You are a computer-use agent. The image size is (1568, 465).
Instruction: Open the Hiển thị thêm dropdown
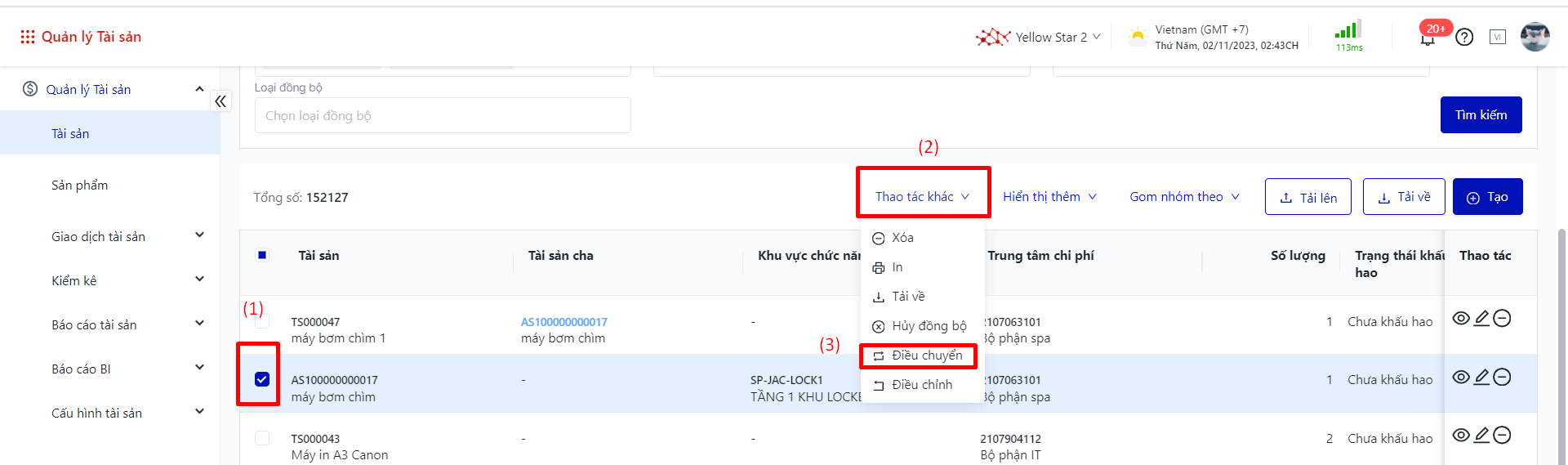tap(1049, 196)
